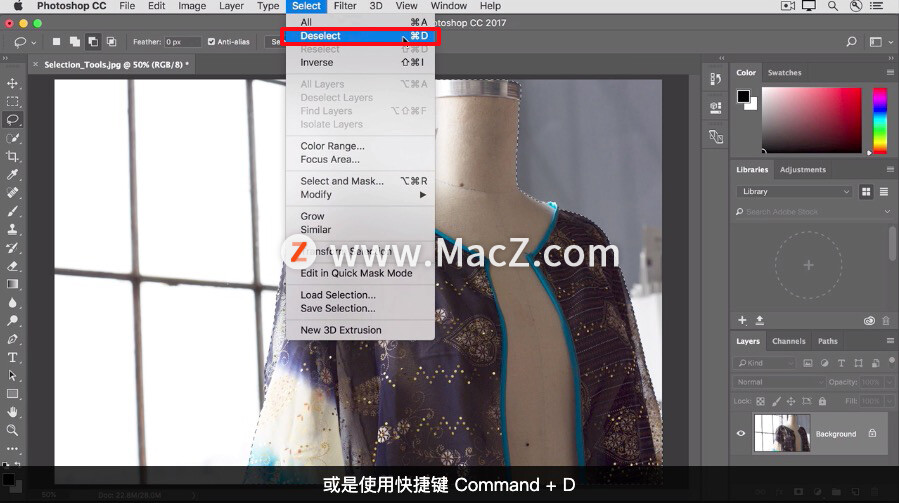Select the Move tool
The width and height of the screenshot is (899, 503).
(x=12, y=83)
